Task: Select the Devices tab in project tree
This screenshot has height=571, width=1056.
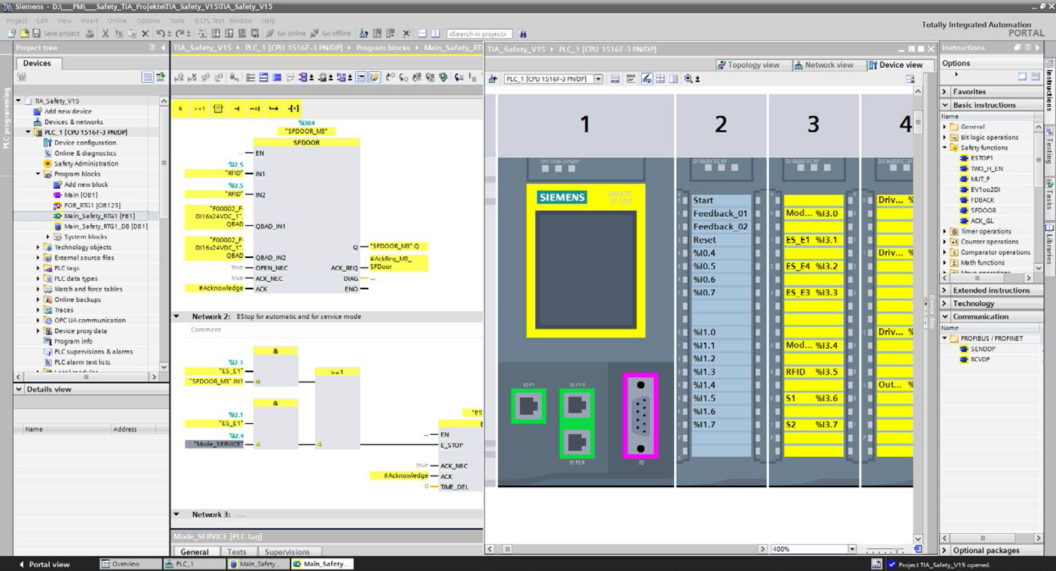Action: click(37, 63)
